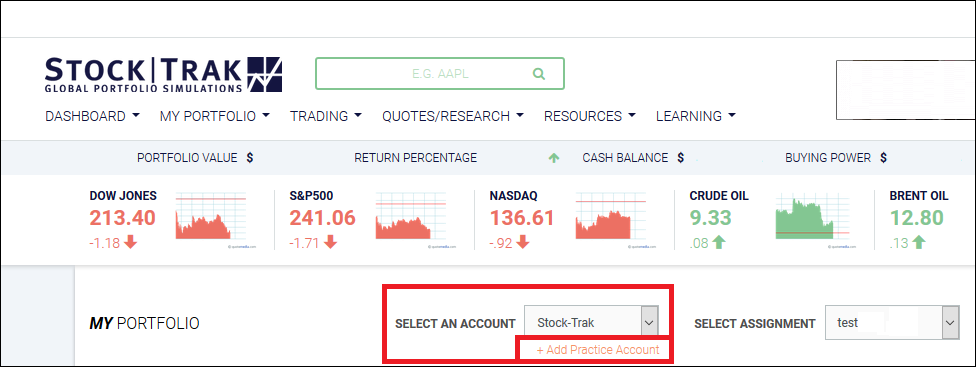
Task: Click the Crude Oil green up arrow
Action: pos(719,243)
